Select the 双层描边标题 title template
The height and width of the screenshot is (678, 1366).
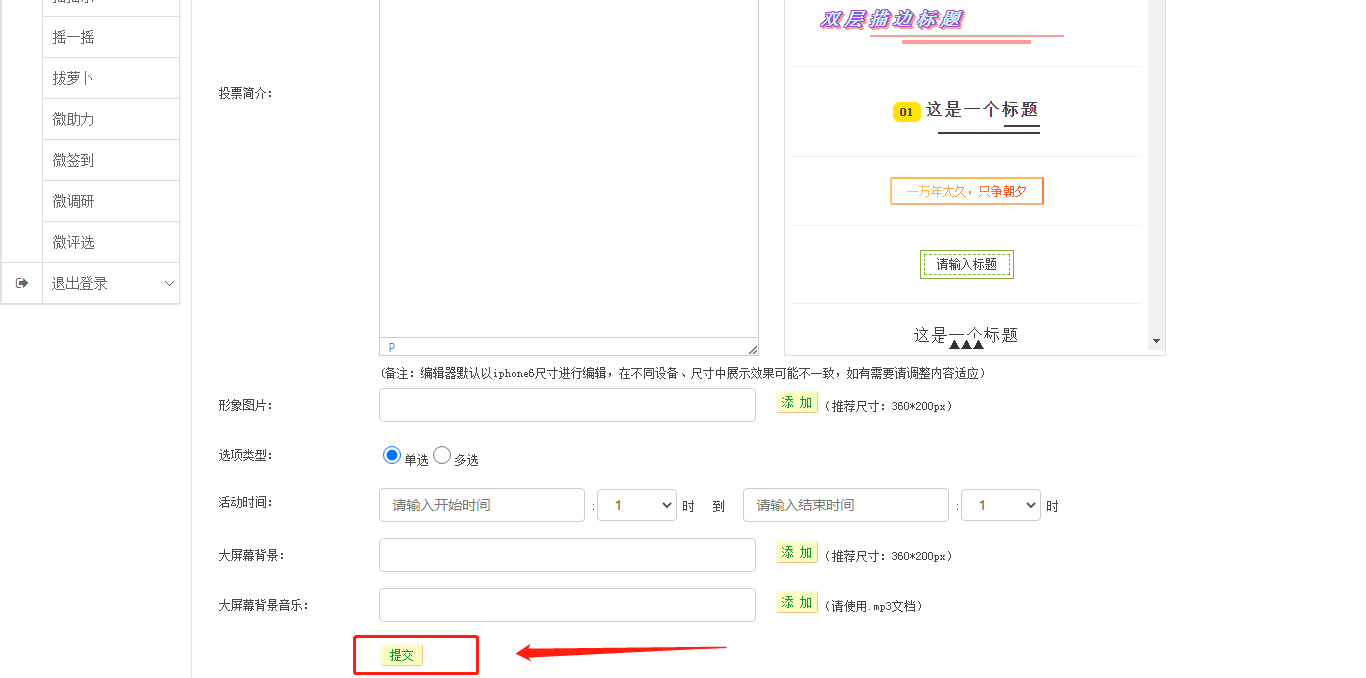click(891, 19)
